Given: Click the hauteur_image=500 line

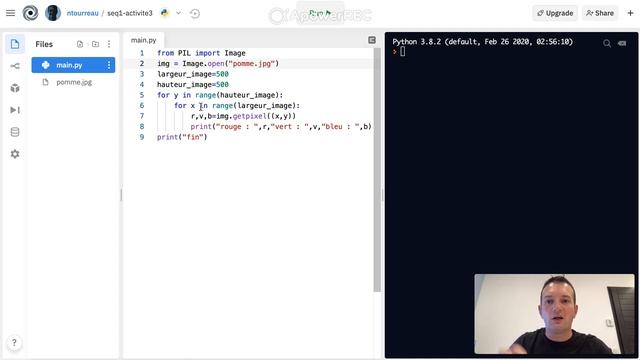Looking at the screenshot, I should point(193,84).
